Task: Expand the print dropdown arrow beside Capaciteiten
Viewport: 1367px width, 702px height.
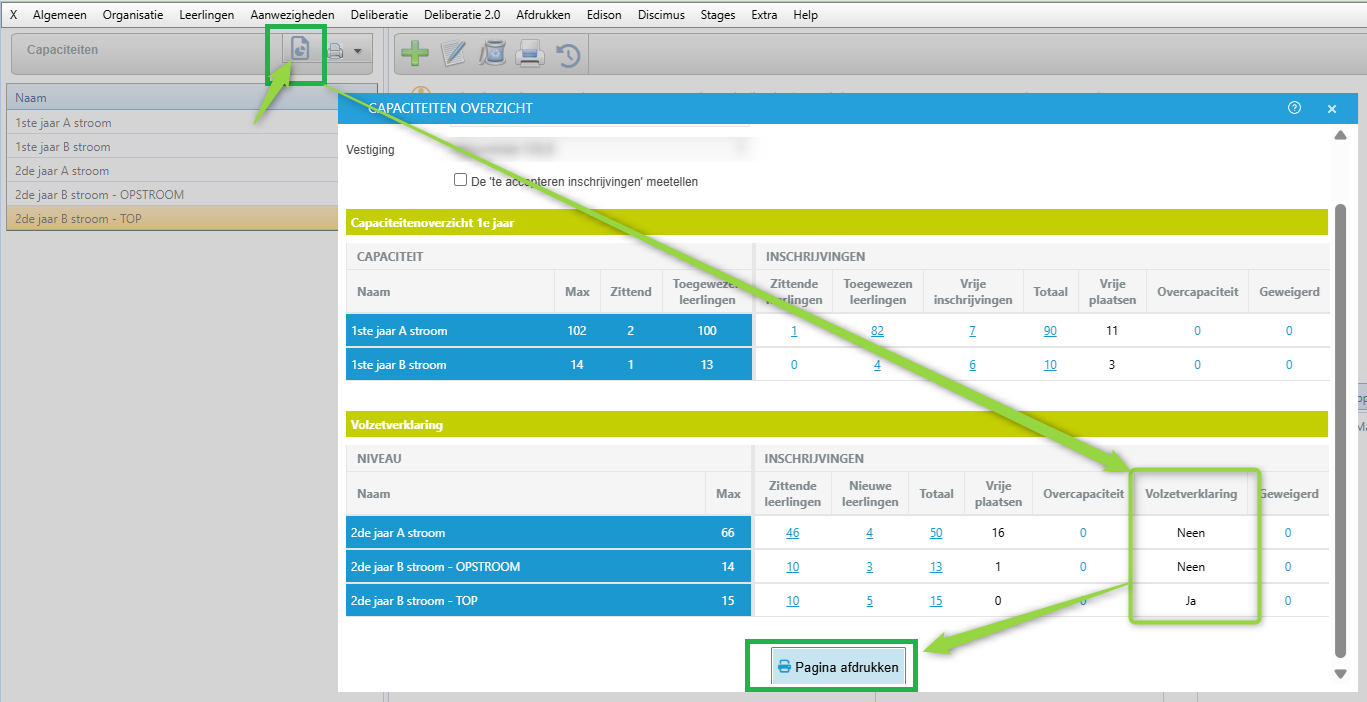Action: 358,50
